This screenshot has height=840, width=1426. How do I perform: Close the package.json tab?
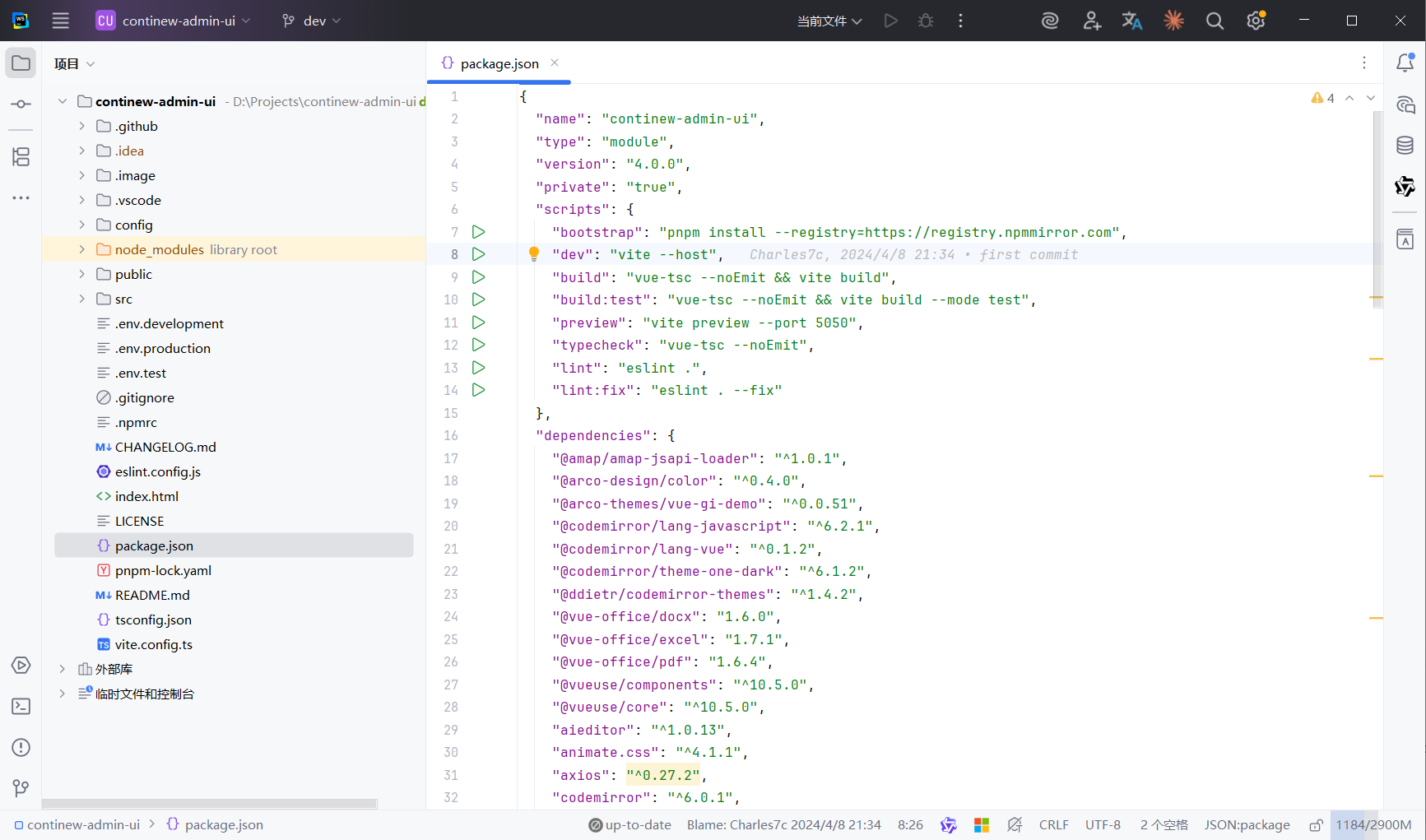click(555, 63)
